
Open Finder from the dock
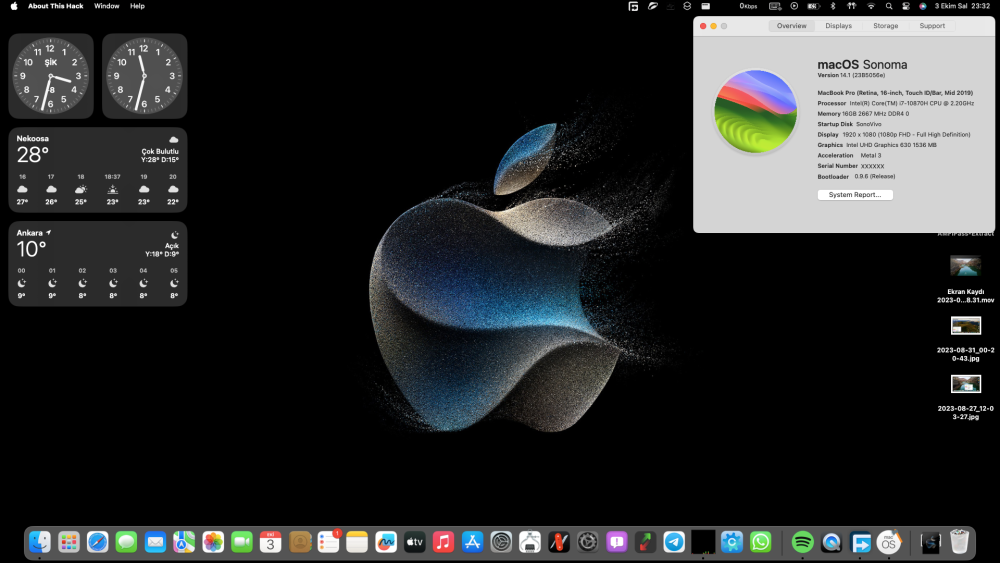tap(40, 542)
